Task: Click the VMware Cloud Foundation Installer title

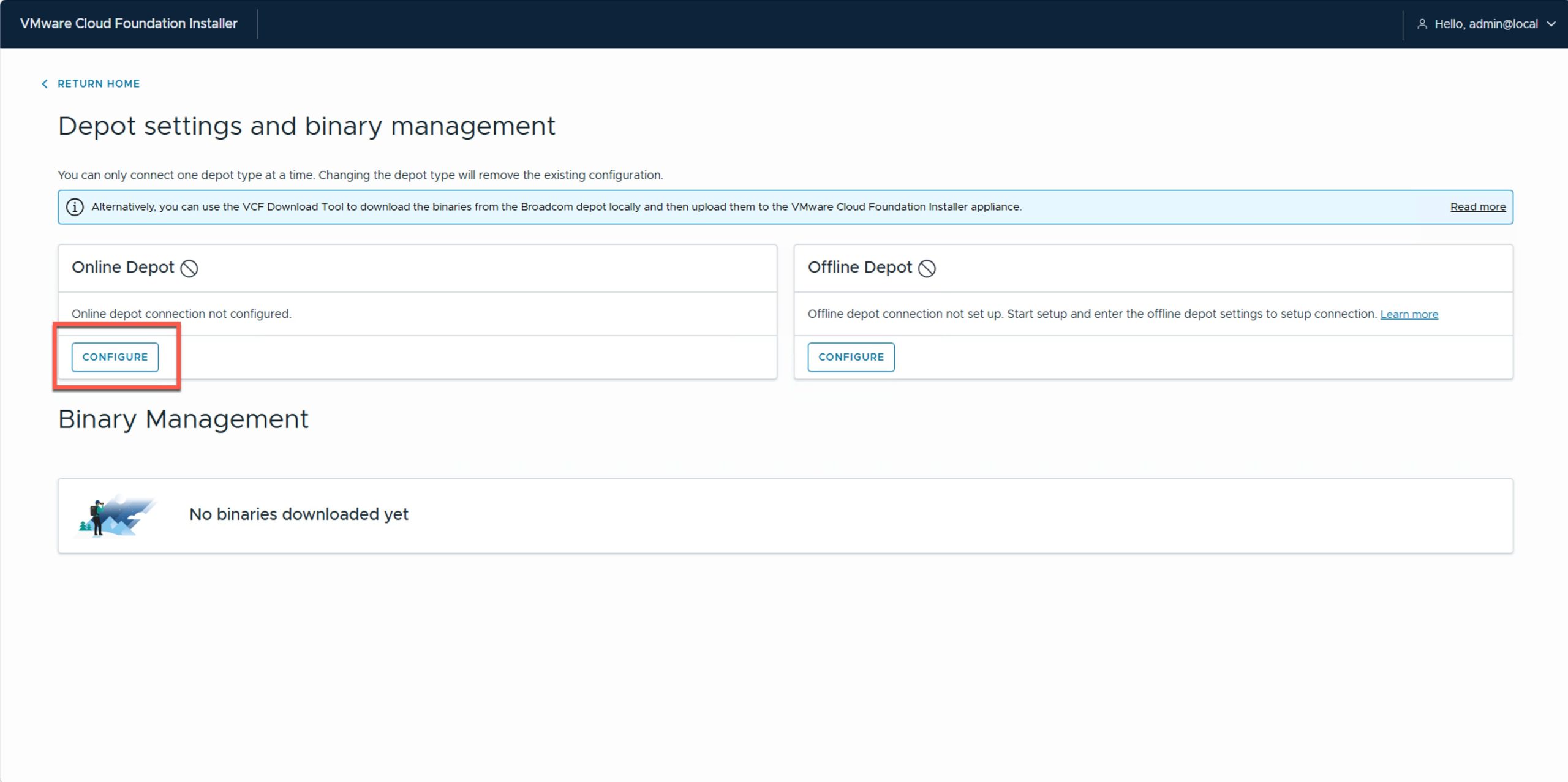Action: click(129, 23)
